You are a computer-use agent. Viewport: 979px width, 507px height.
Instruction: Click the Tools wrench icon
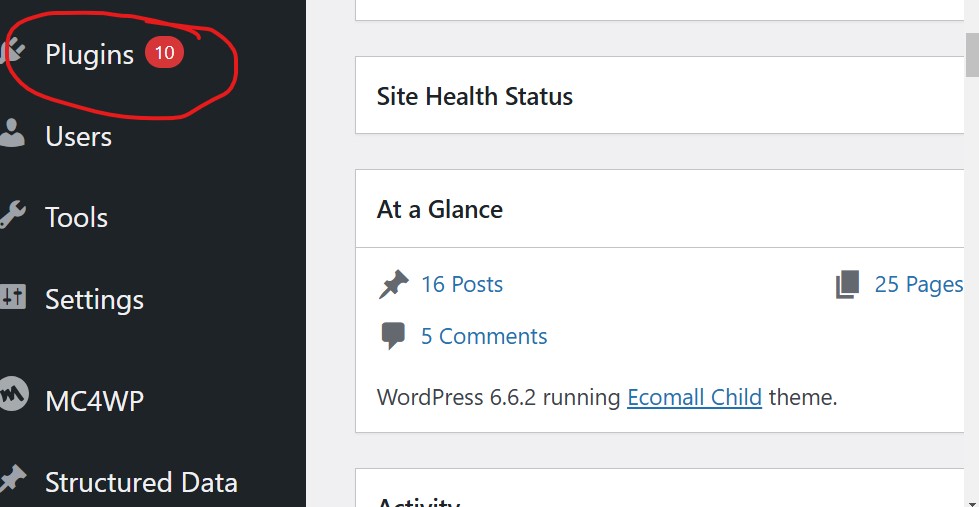(12, 215)
